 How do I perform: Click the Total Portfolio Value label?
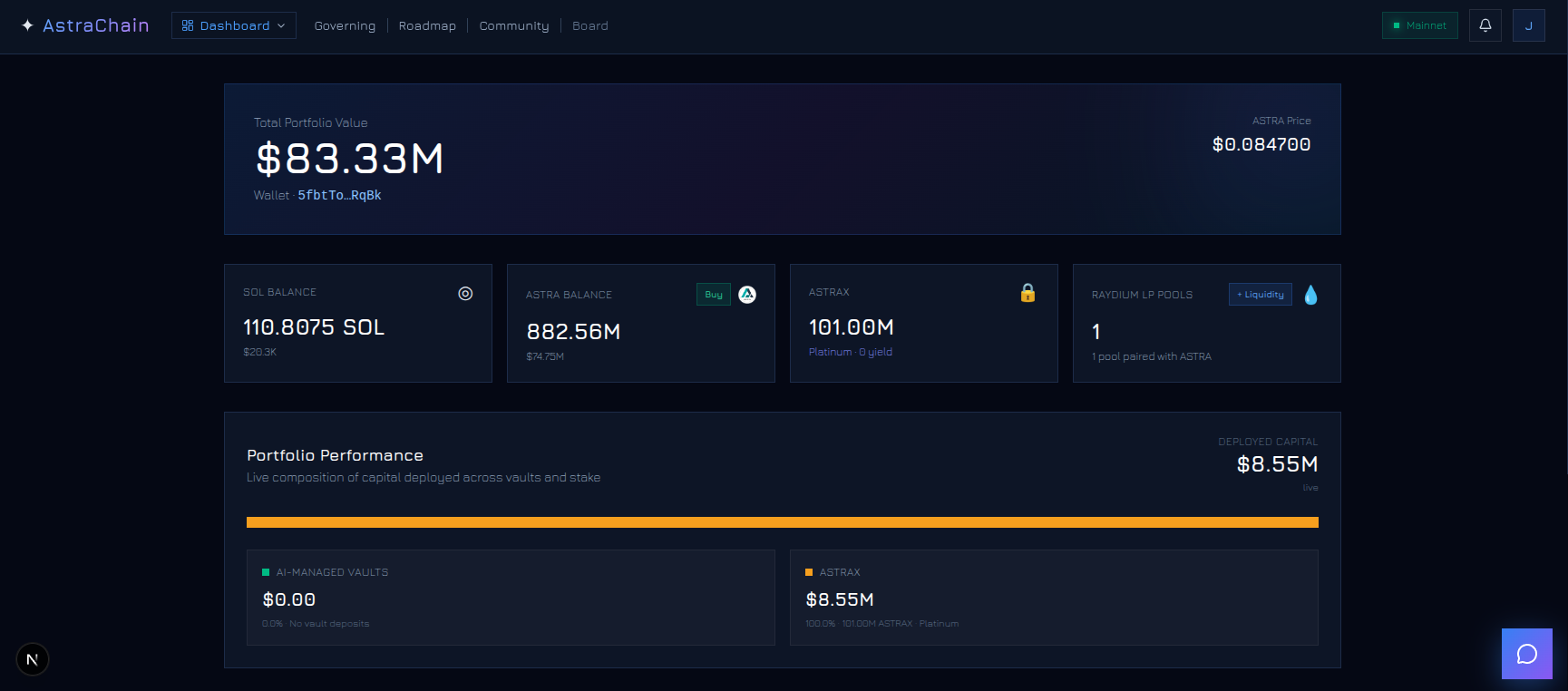coord(311,122)
